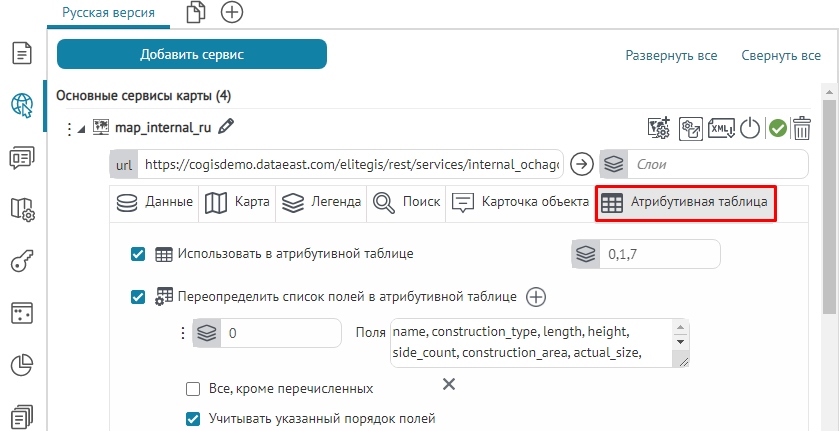Click the pencil icon to rename map_internal_ru
The height and width of the screenshot is (431, 840).
(x=226, y=126)
